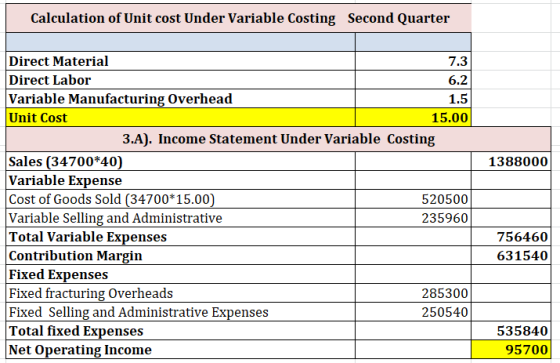
Task: Click the yellow 'Unit Cost' label cell
Action: 181,118
